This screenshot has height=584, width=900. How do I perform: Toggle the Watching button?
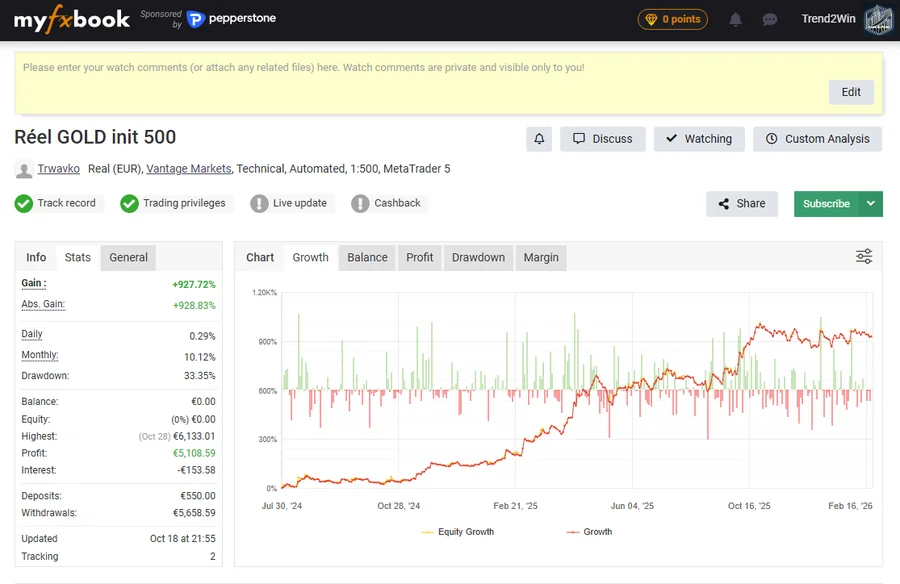[x=699, y=139]
